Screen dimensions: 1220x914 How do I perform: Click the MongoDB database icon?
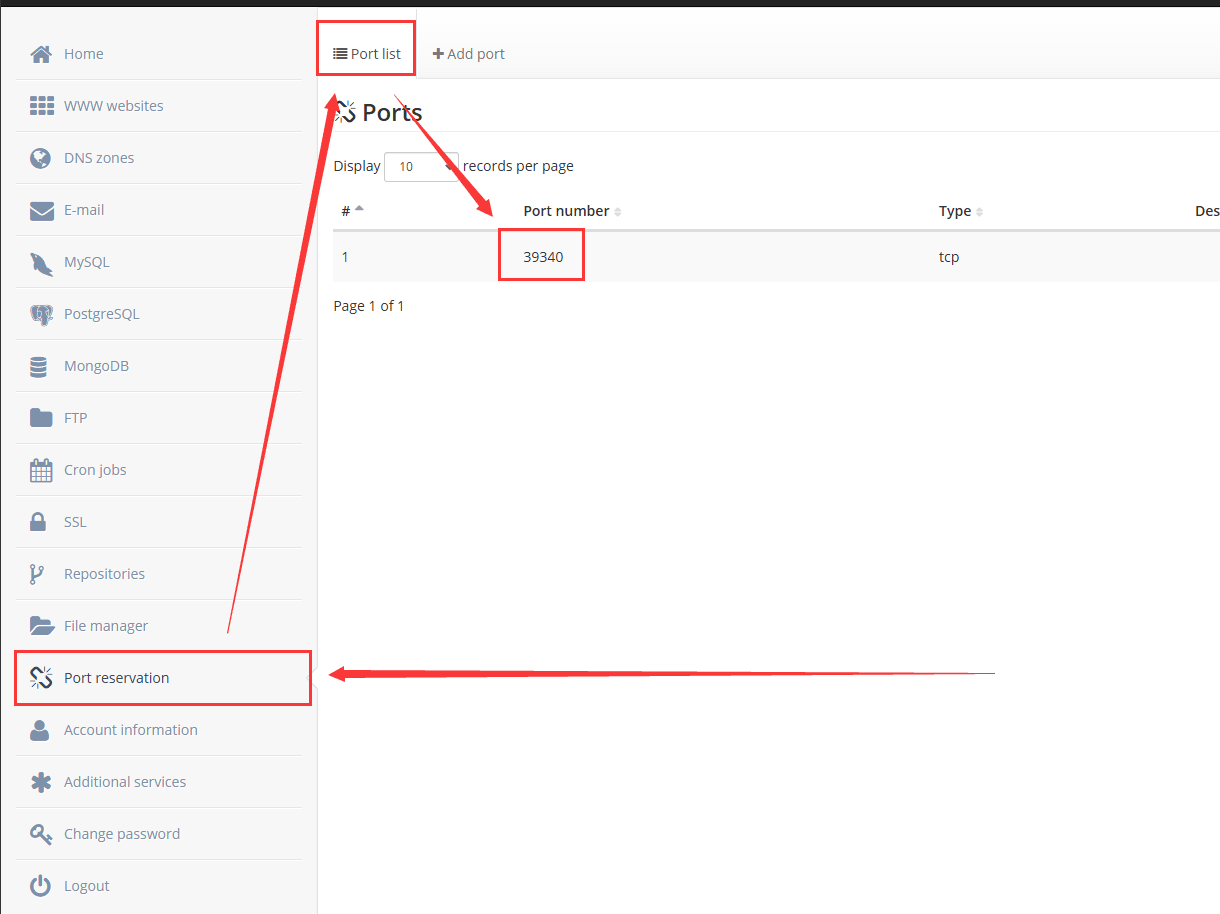click(x=39, y=367)
